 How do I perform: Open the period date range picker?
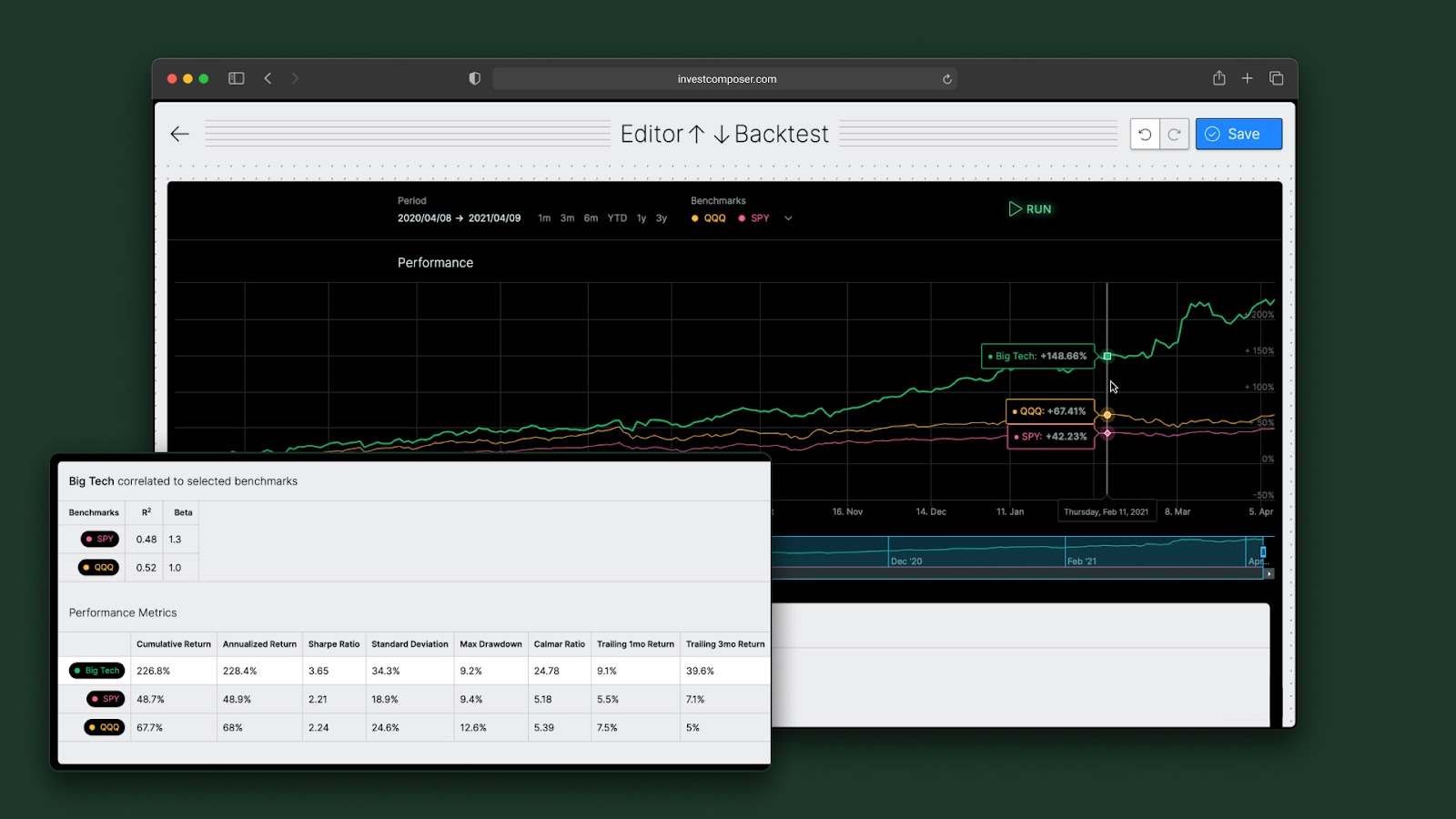coord(459,218)
